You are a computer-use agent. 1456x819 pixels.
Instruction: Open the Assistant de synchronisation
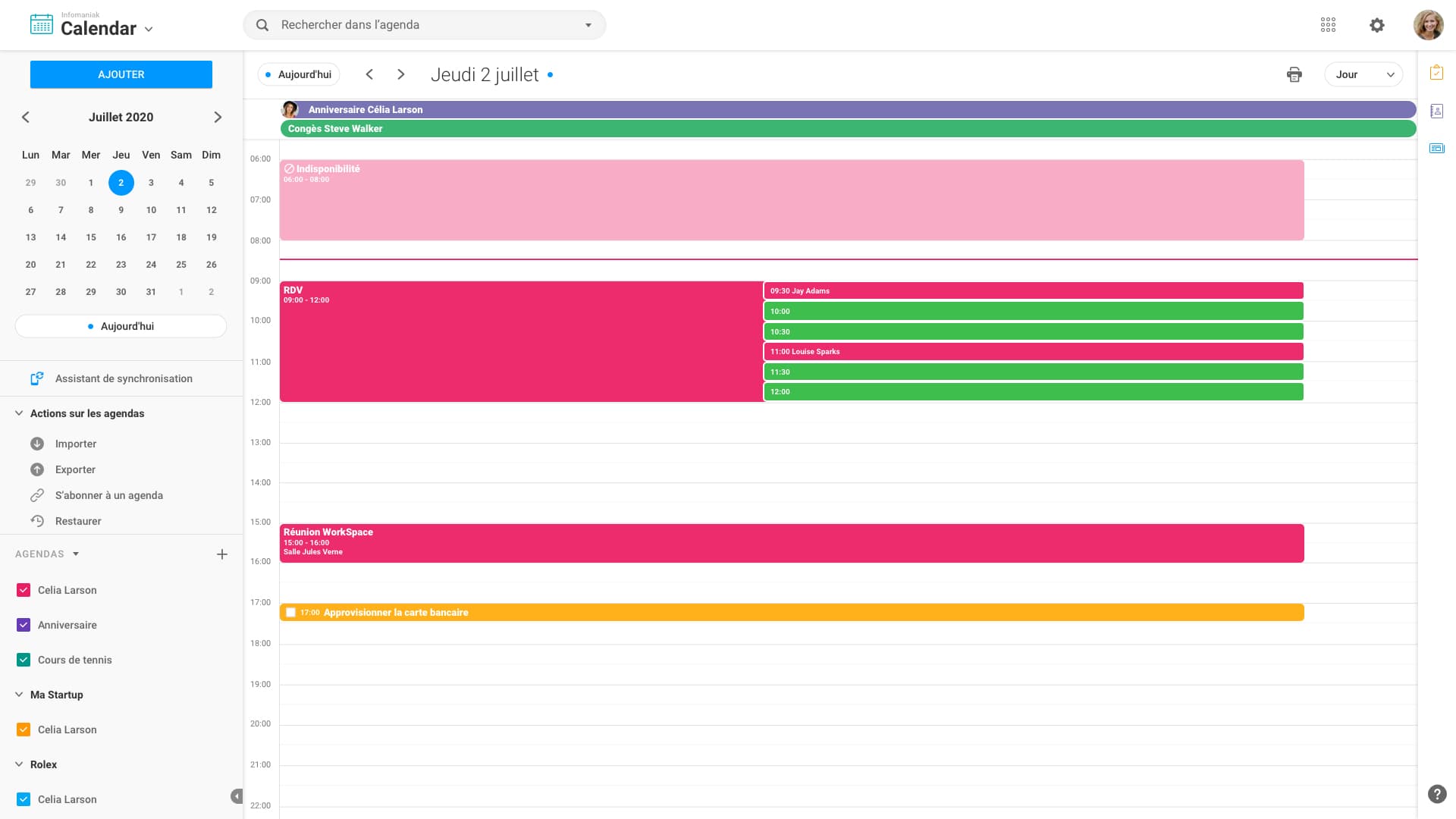123,378
